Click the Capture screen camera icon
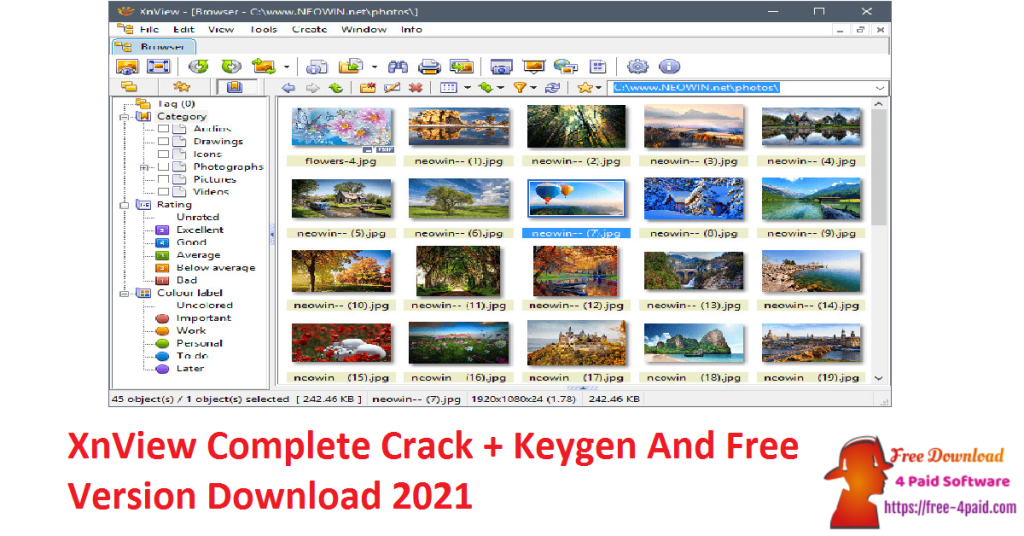 tap(501, 67)
